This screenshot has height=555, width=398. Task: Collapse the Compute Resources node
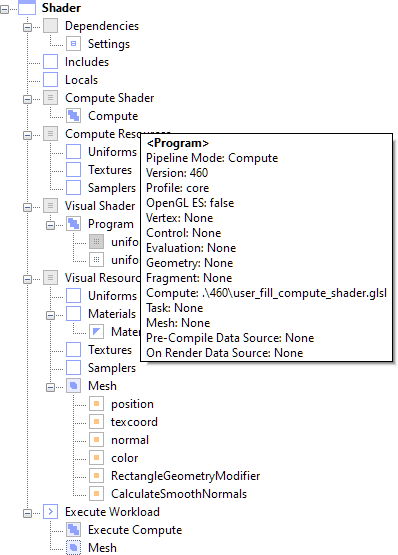pyautogui.click(x=27, y=135)
